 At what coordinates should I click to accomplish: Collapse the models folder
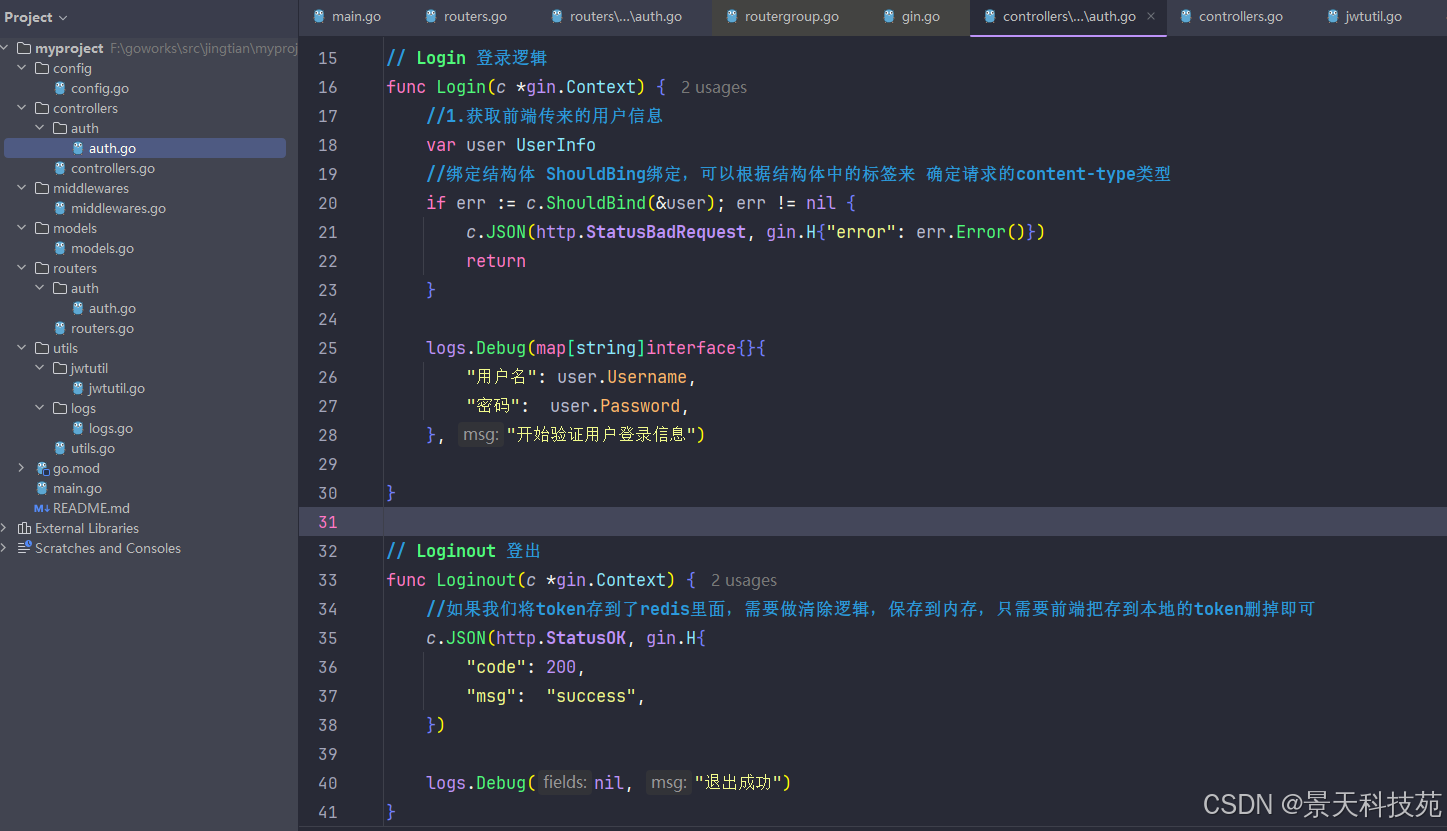point(22,228)
